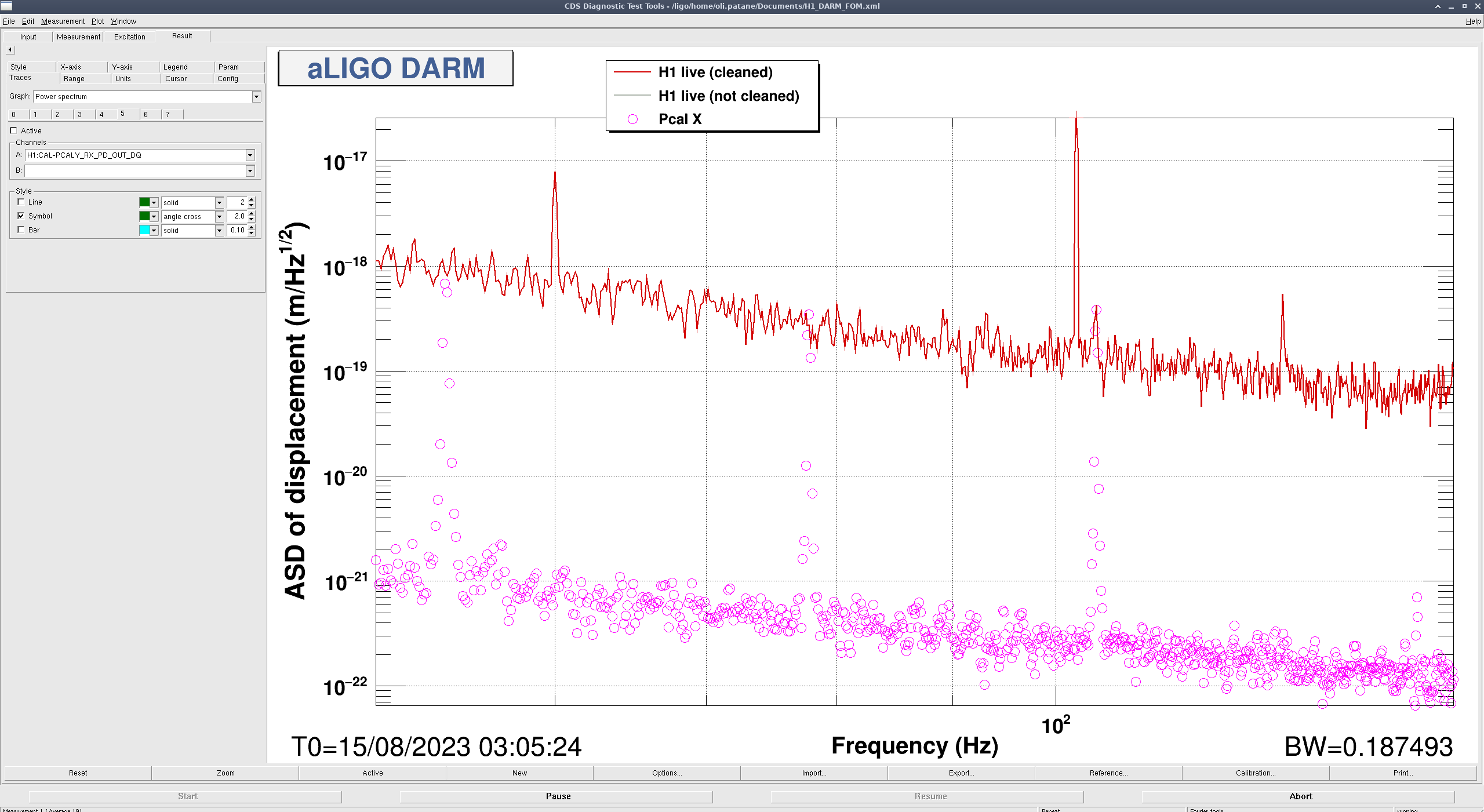Open the Plot menu

click(x=97, y=21)
